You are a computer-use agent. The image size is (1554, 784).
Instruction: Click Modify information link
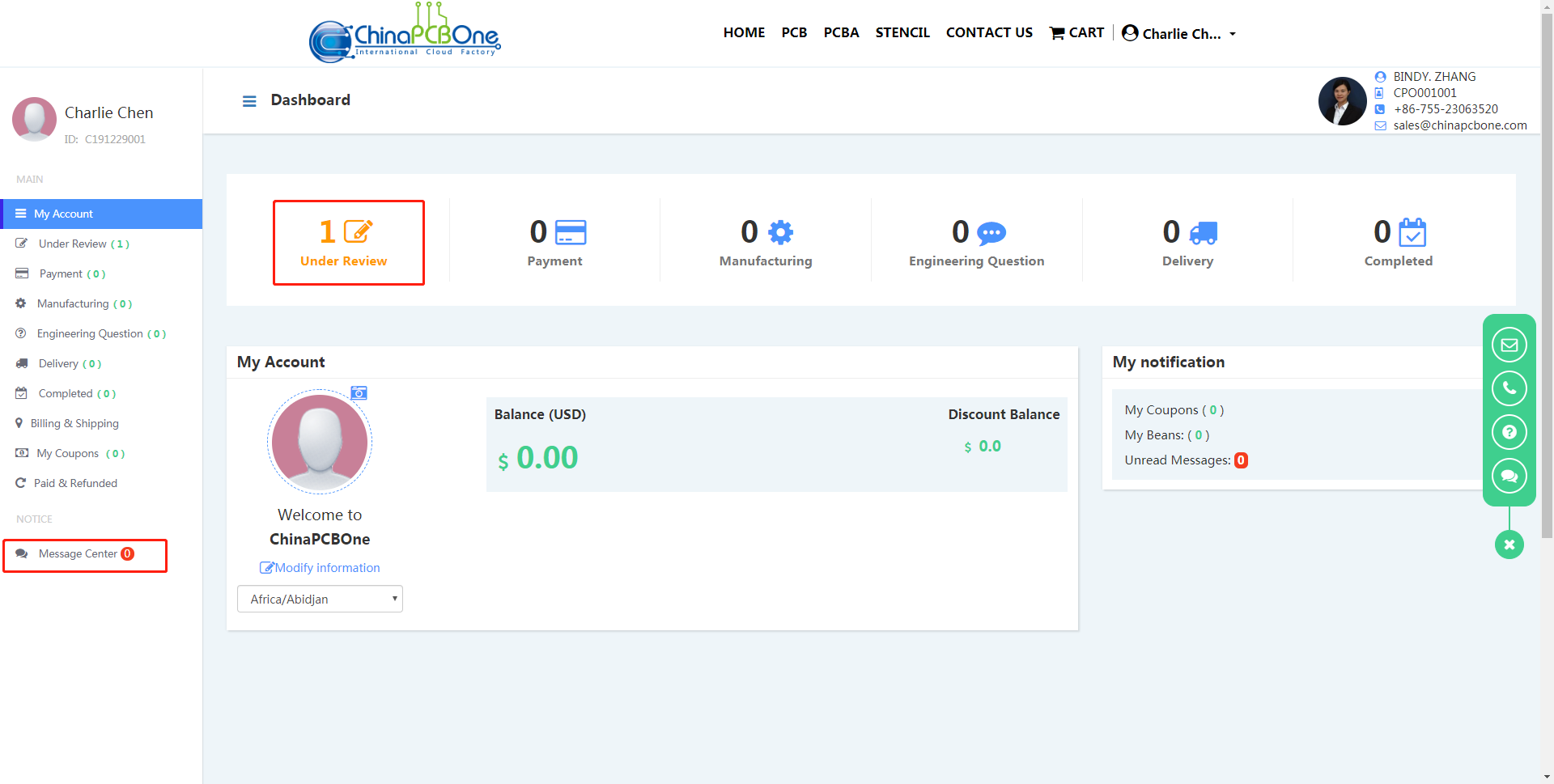tap(320, 568)
